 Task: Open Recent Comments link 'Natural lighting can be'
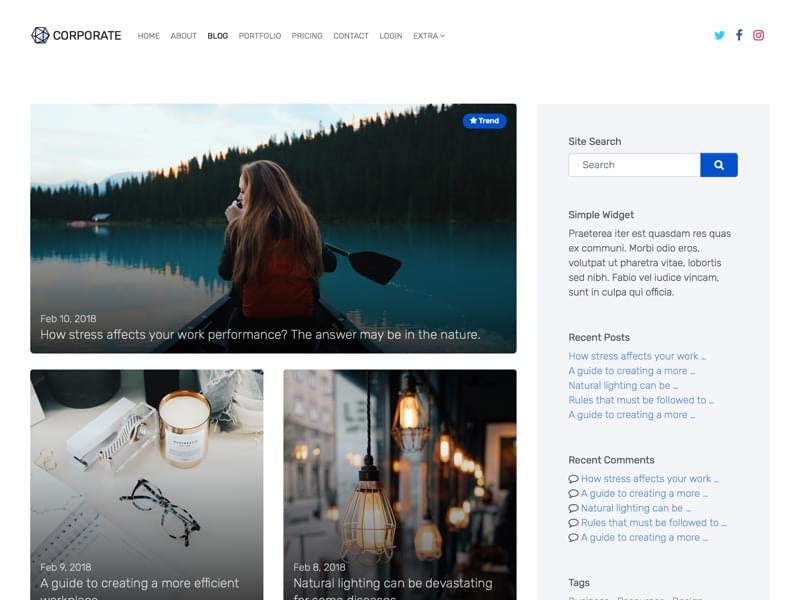pos(636,509)
